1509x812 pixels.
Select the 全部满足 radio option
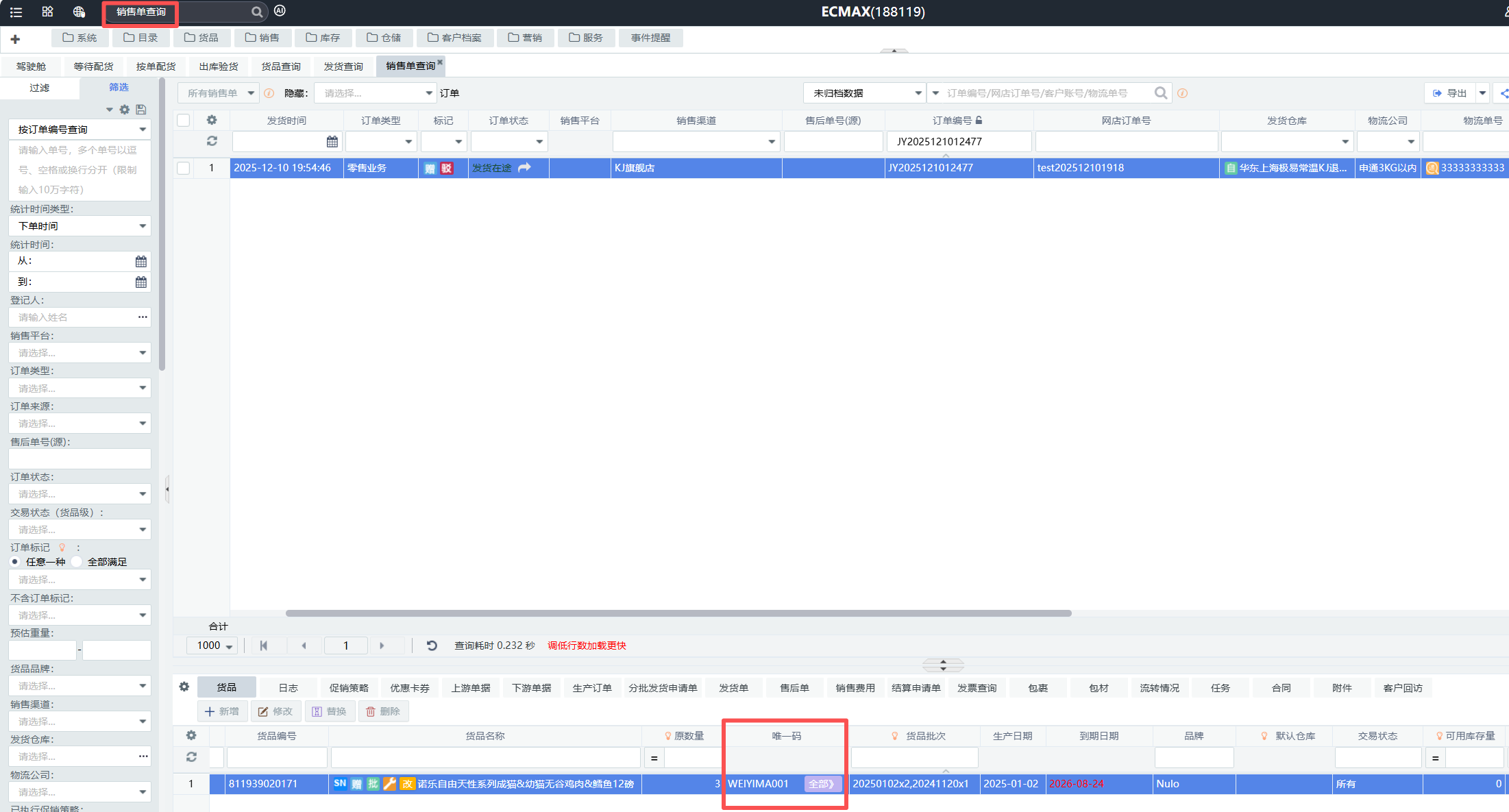point(77,562)
